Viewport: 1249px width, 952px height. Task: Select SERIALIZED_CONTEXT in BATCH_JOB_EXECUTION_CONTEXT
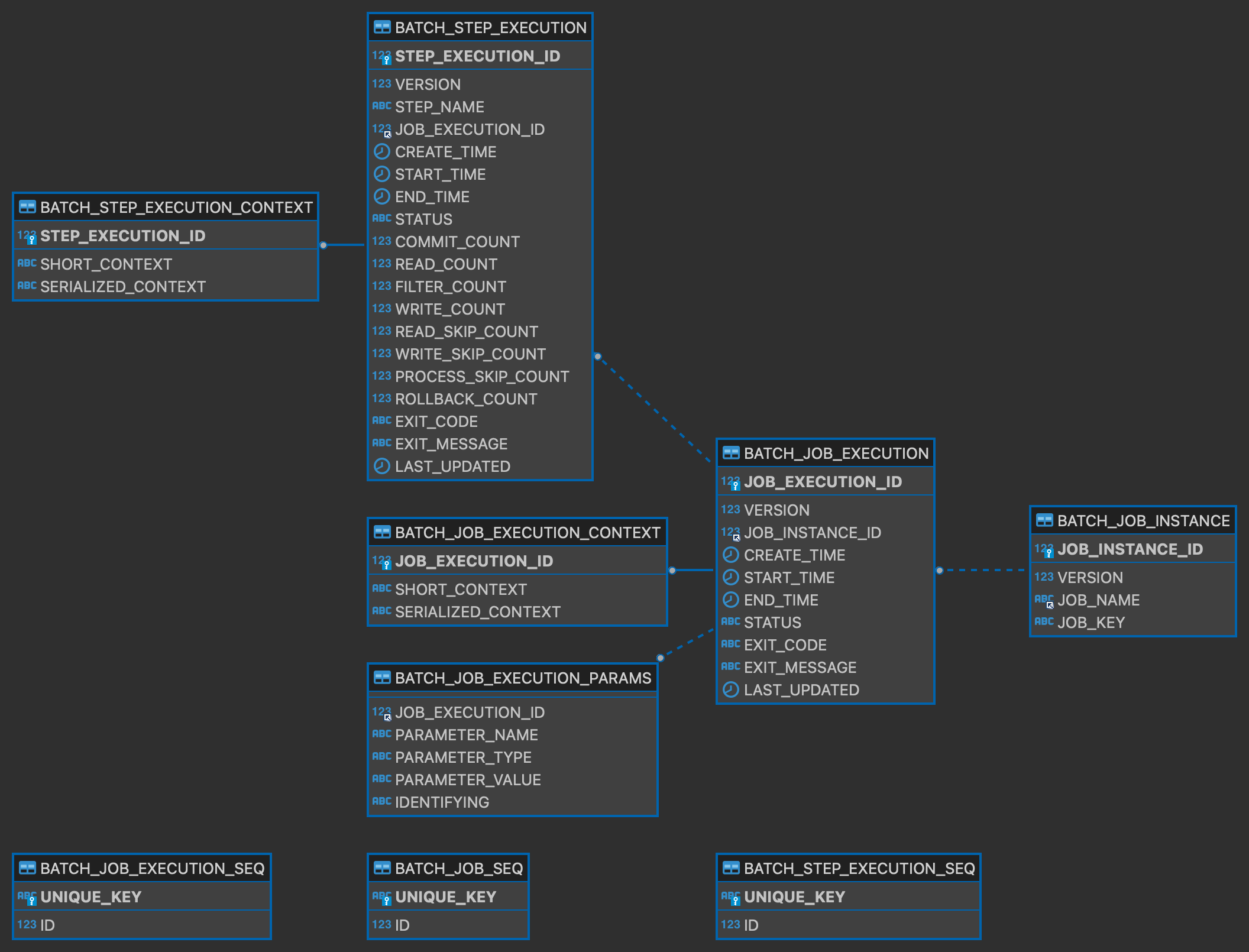coord(477,612)
